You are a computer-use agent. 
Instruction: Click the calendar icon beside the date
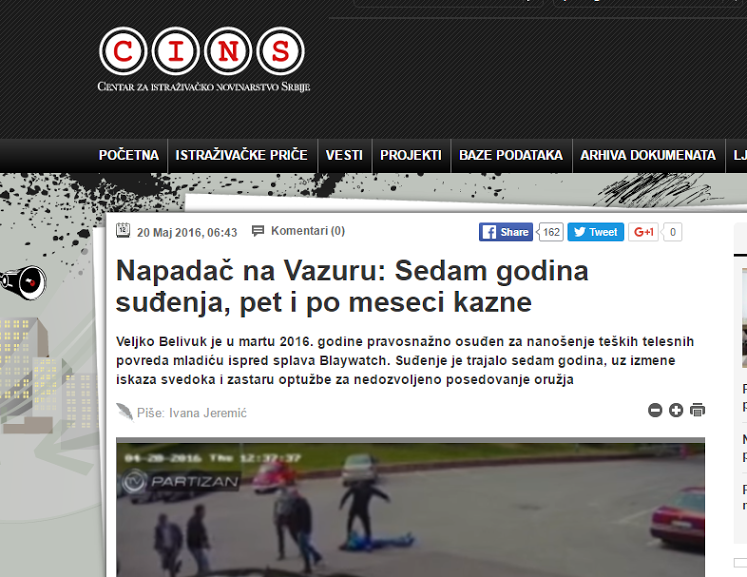point(123,230)
